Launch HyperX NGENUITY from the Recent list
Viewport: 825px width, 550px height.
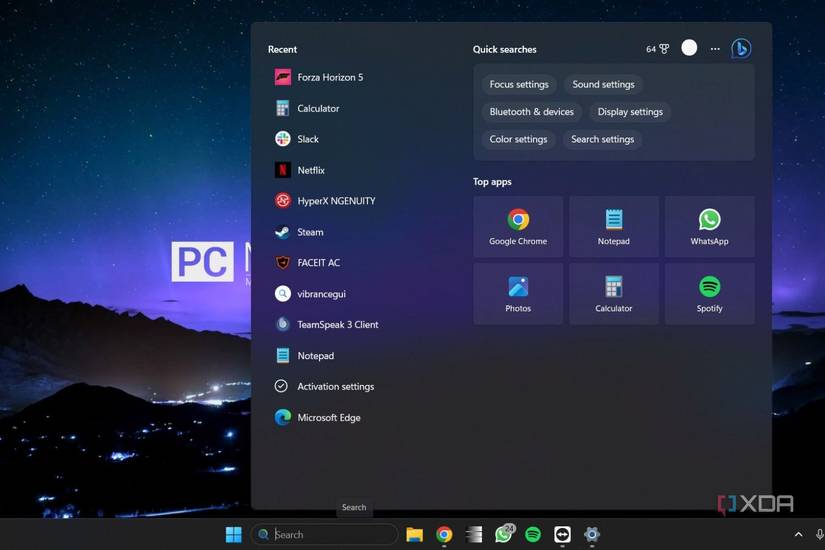pyautogui.click(x=326, y=201)
